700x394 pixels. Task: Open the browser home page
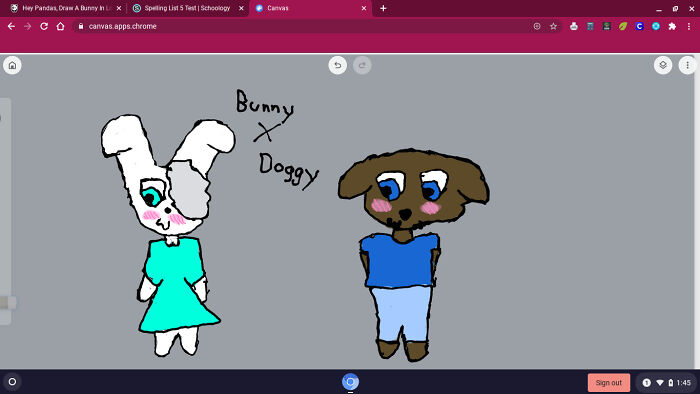[60, 26]
